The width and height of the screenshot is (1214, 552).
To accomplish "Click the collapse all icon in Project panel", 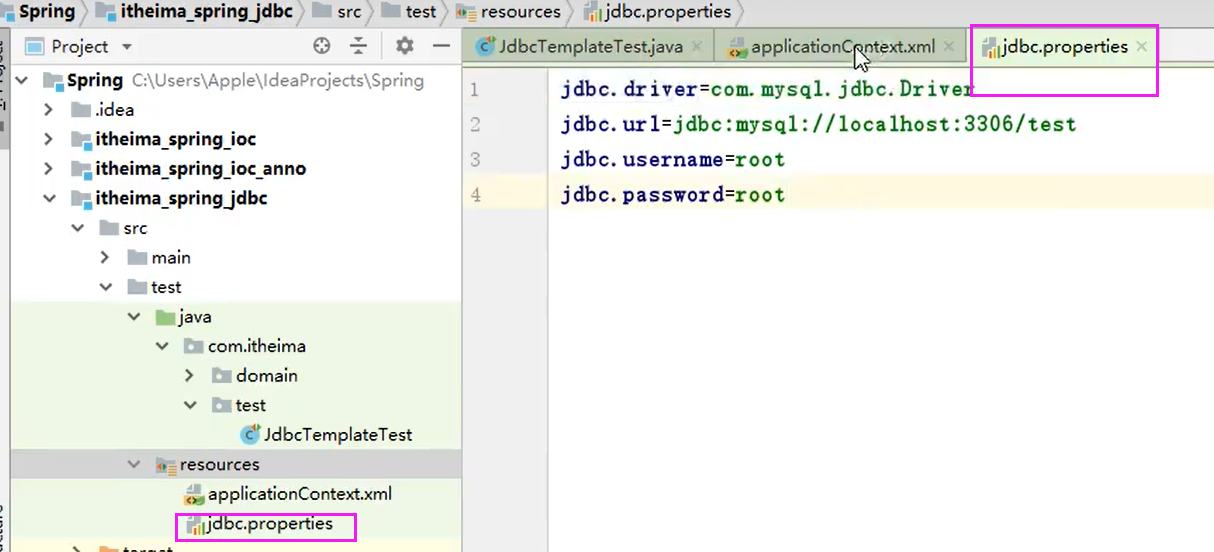I will click(x=358, y=46).
